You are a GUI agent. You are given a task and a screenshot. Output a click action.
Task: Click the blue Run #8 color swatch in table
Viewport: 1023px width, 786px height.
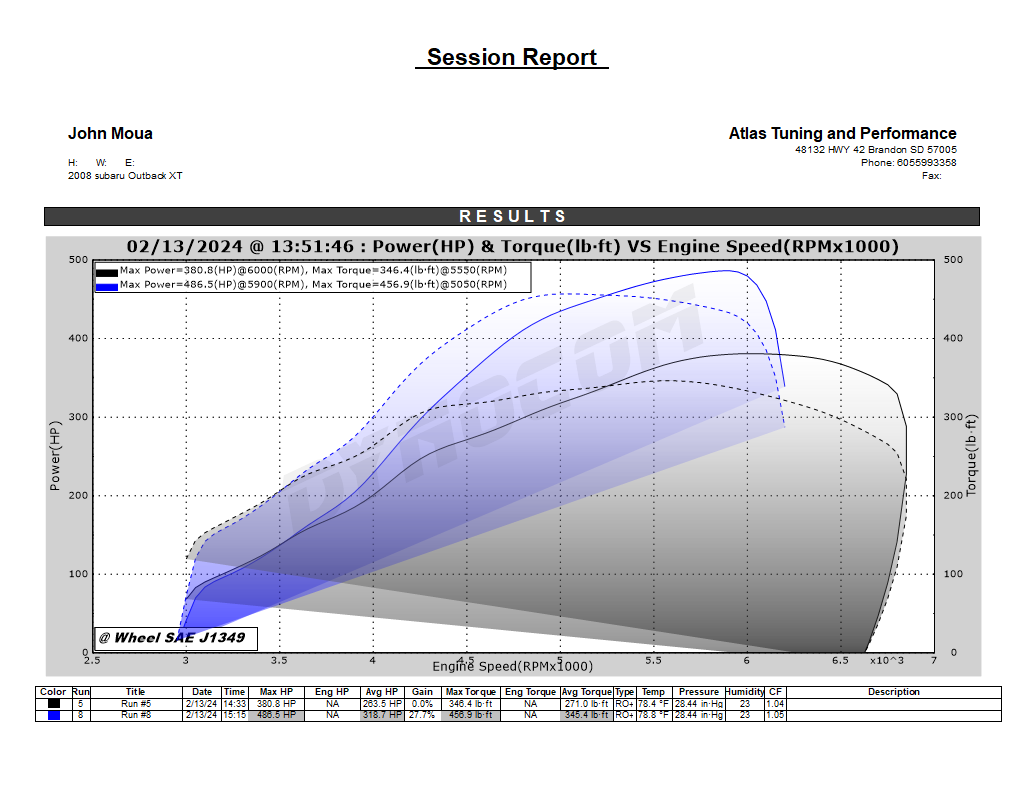52,715
